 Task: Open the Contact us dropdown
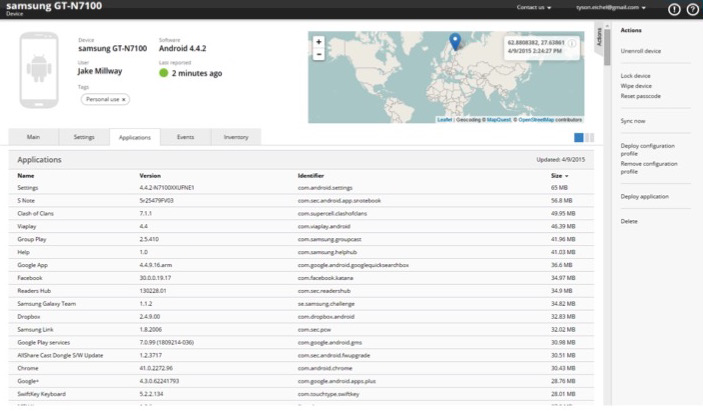point(534,7)
